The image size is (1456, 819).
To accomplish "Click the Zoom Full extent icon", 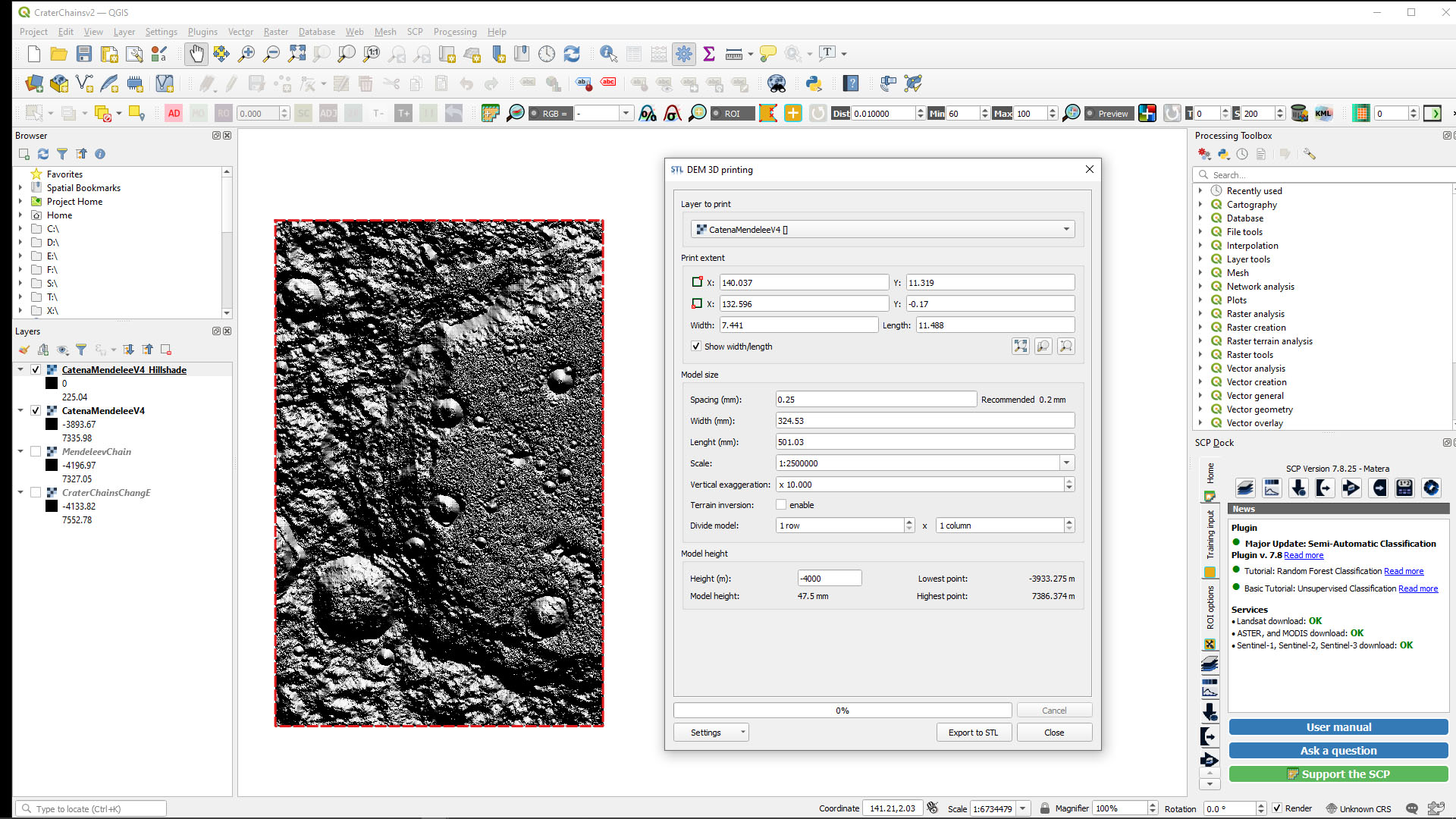I will pyautogui.click(x=297, y=54).
